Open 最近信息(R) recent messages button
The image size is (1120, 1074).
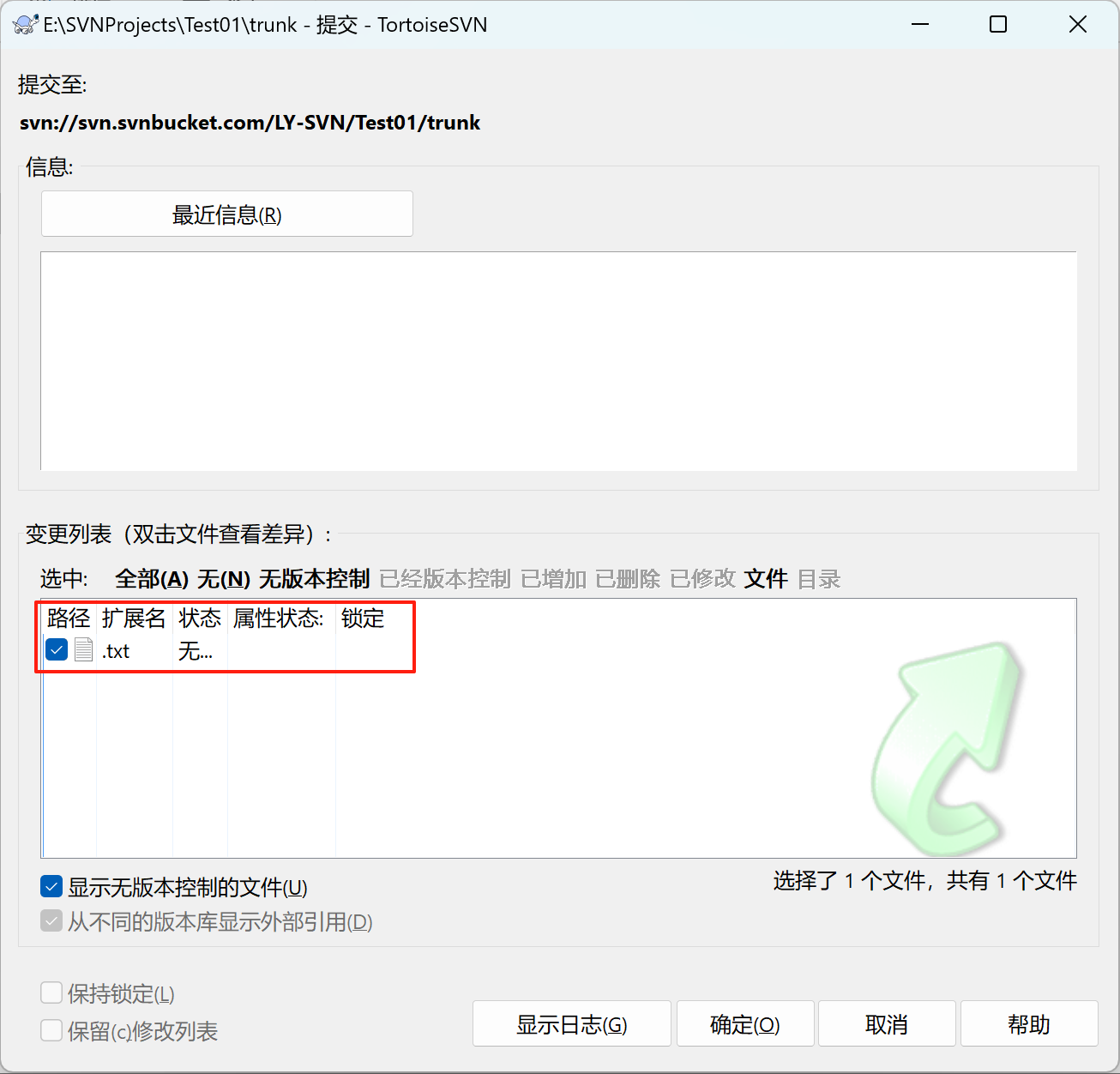tap(227, 214)
